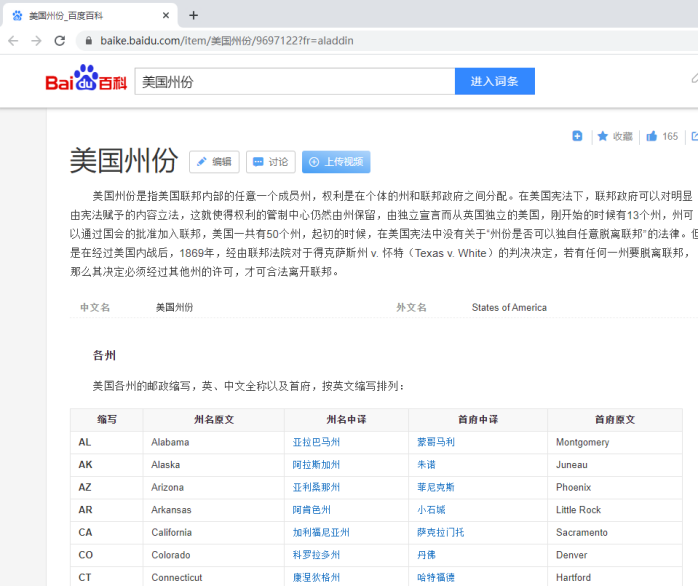Open a new browser tab
The image size is (698, 586).
[193, 15]
